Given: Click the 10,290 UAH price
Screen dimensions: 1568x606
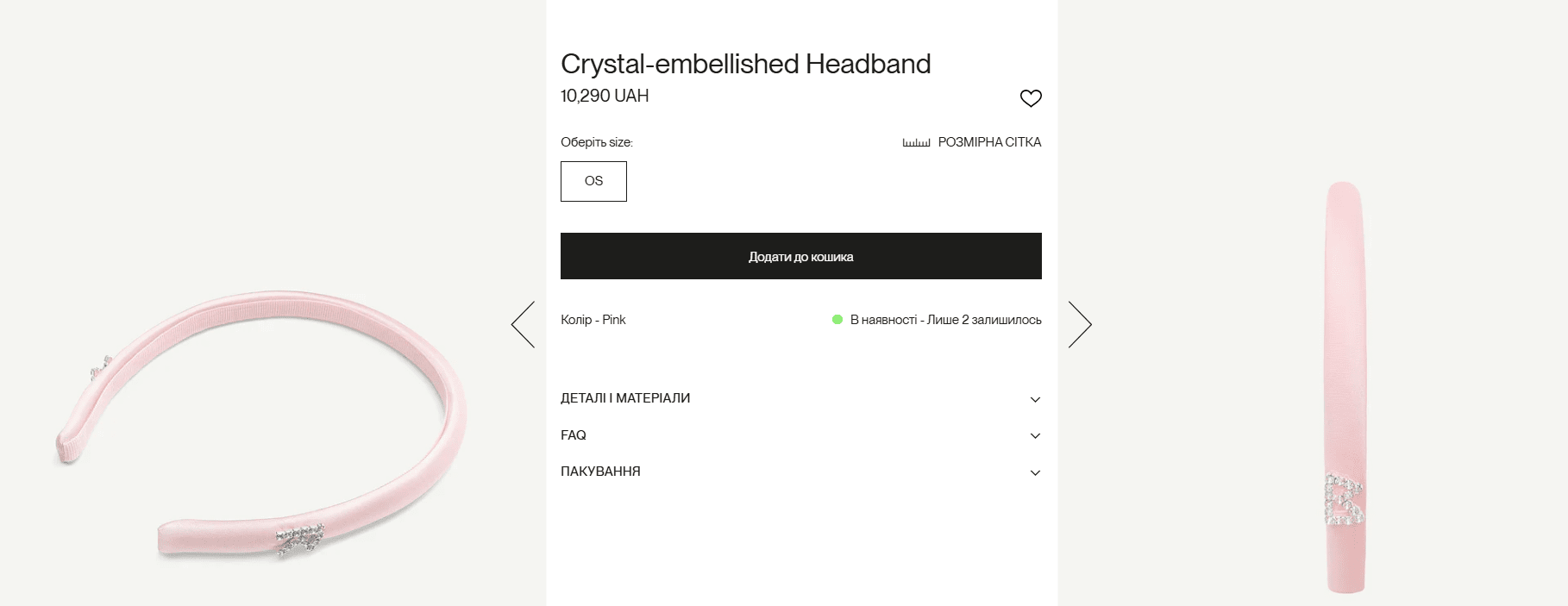Looking at the screenshot, I should [x=605, y=96].
